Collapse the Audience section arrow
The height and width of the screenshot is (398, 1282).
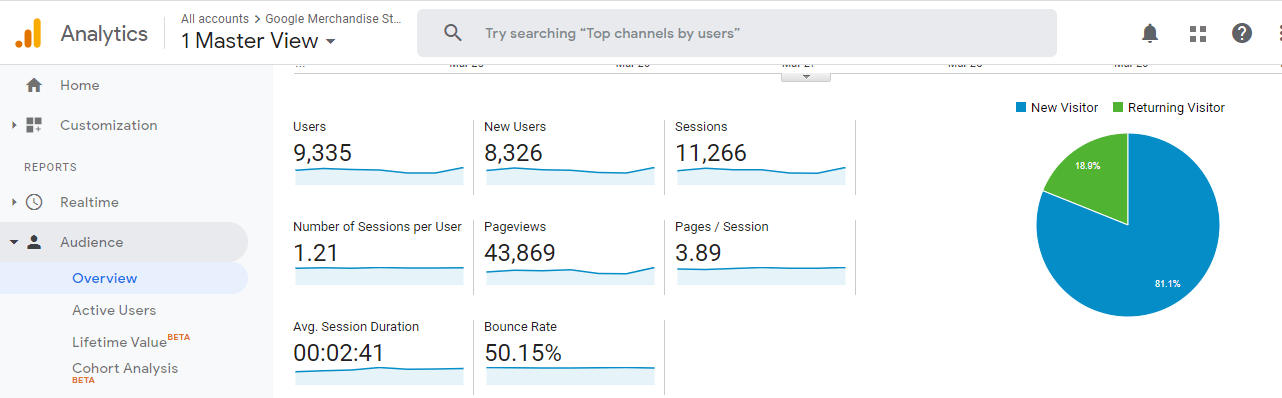(14, 242)
